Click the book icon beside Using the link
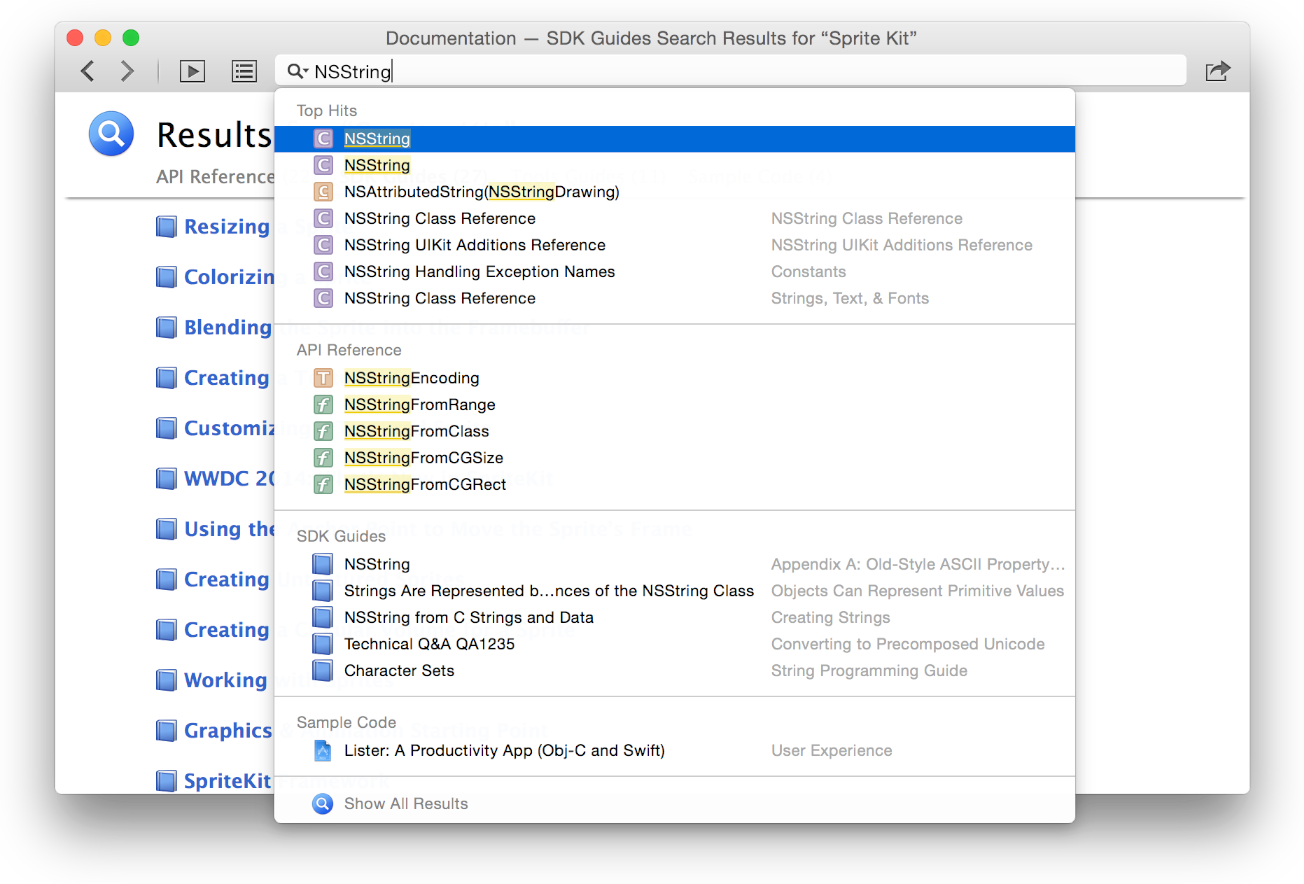 [167, 529]
